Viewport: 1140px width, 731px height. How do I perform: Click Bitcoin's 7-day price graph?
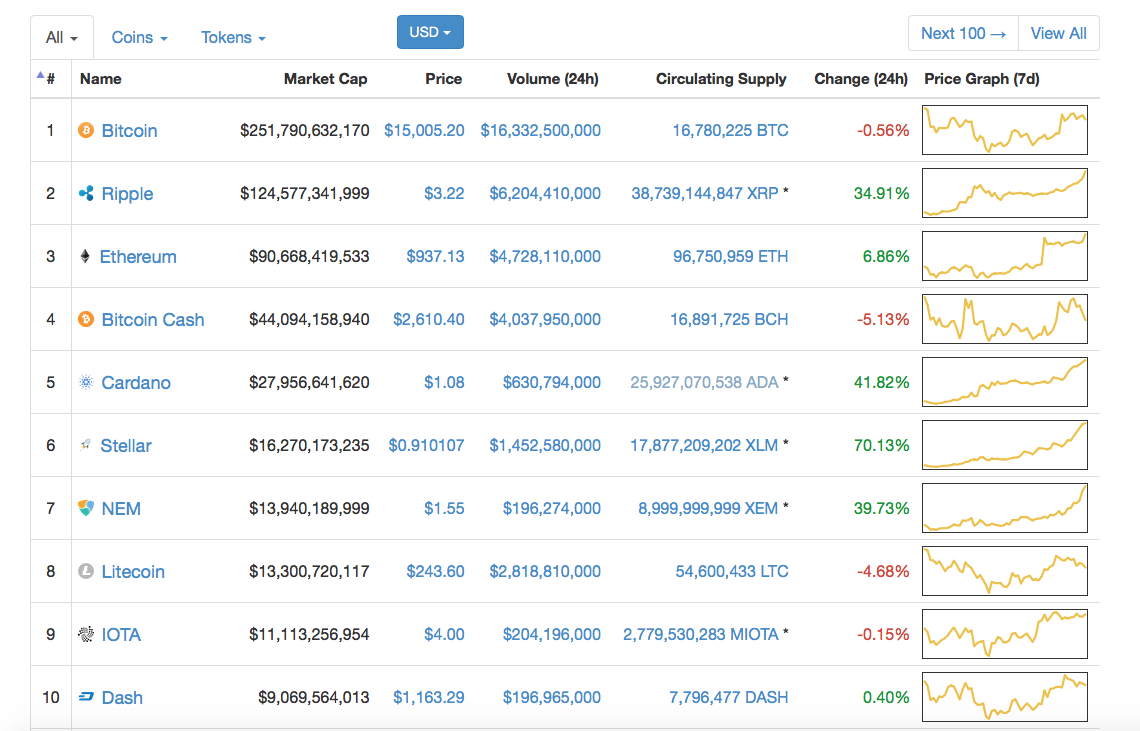coord(1004,130)
